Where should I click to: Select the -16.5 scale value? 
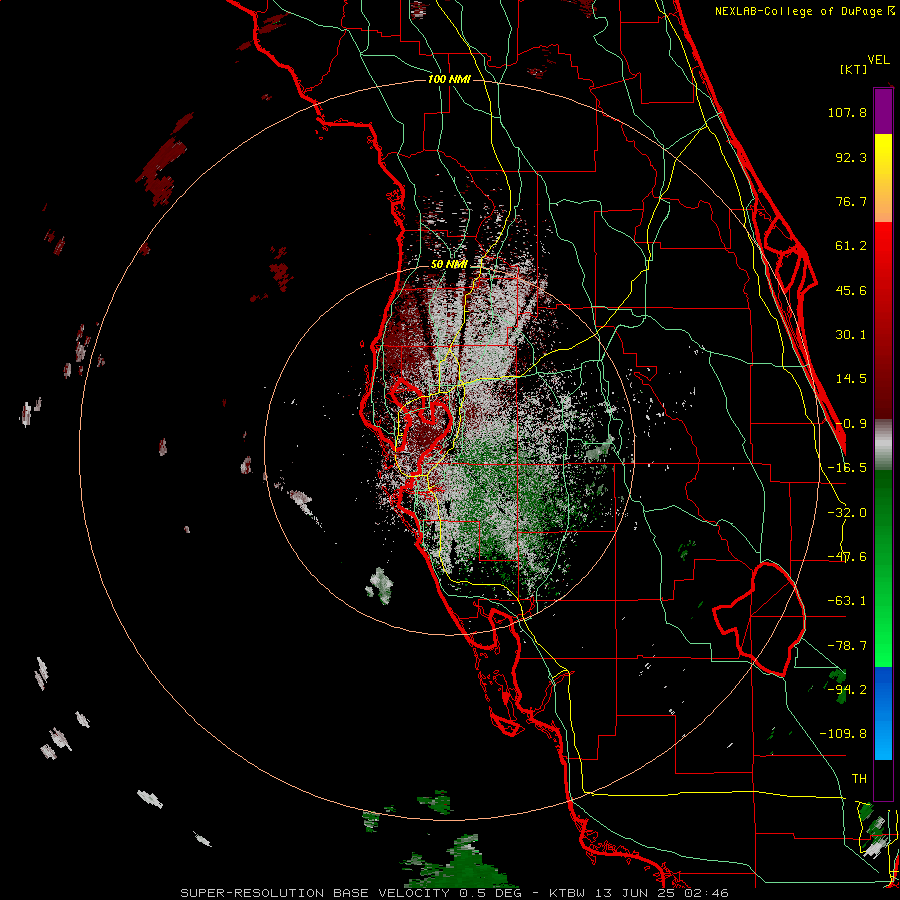point(847,468)
